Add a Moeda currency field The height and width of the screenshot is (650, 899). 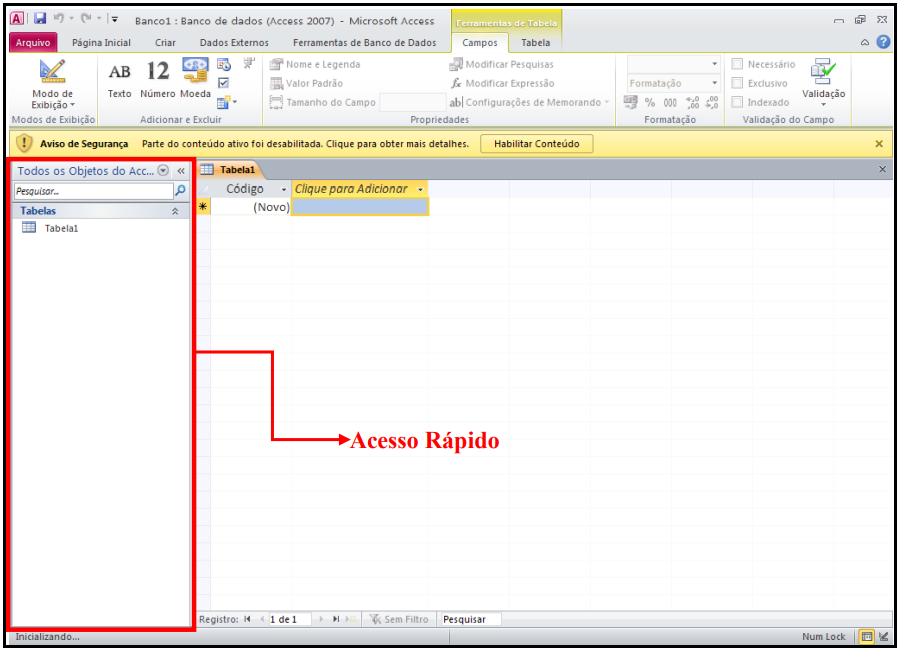195,80
